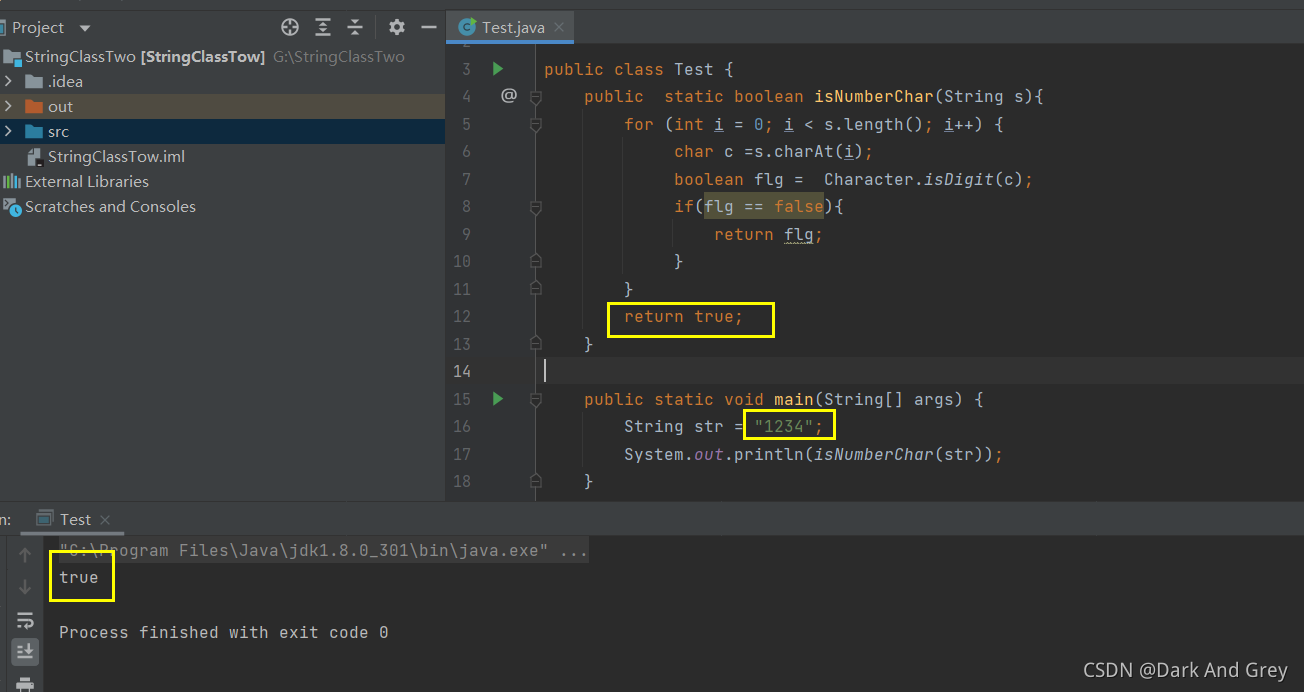Image resolution: width=1304 pixels, height=692 pixels.
Task: Click 's.charAt(i)' on line 6
Action: pyautogui.click(x=808, y=151)
